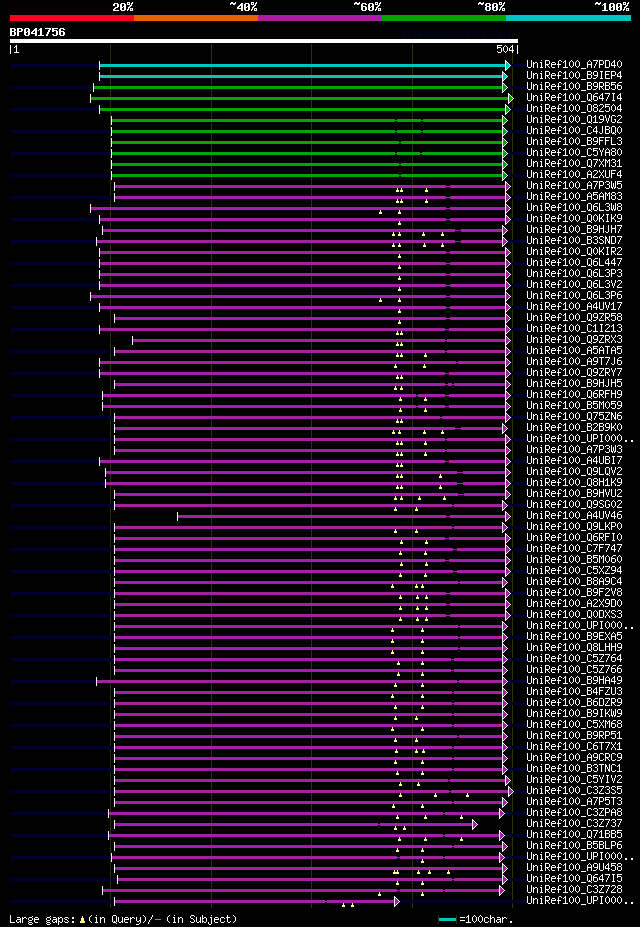The image size is (640, 927).
Task: Select the UniRef100_Q9ZR58 label
Action: pos(574,318)
